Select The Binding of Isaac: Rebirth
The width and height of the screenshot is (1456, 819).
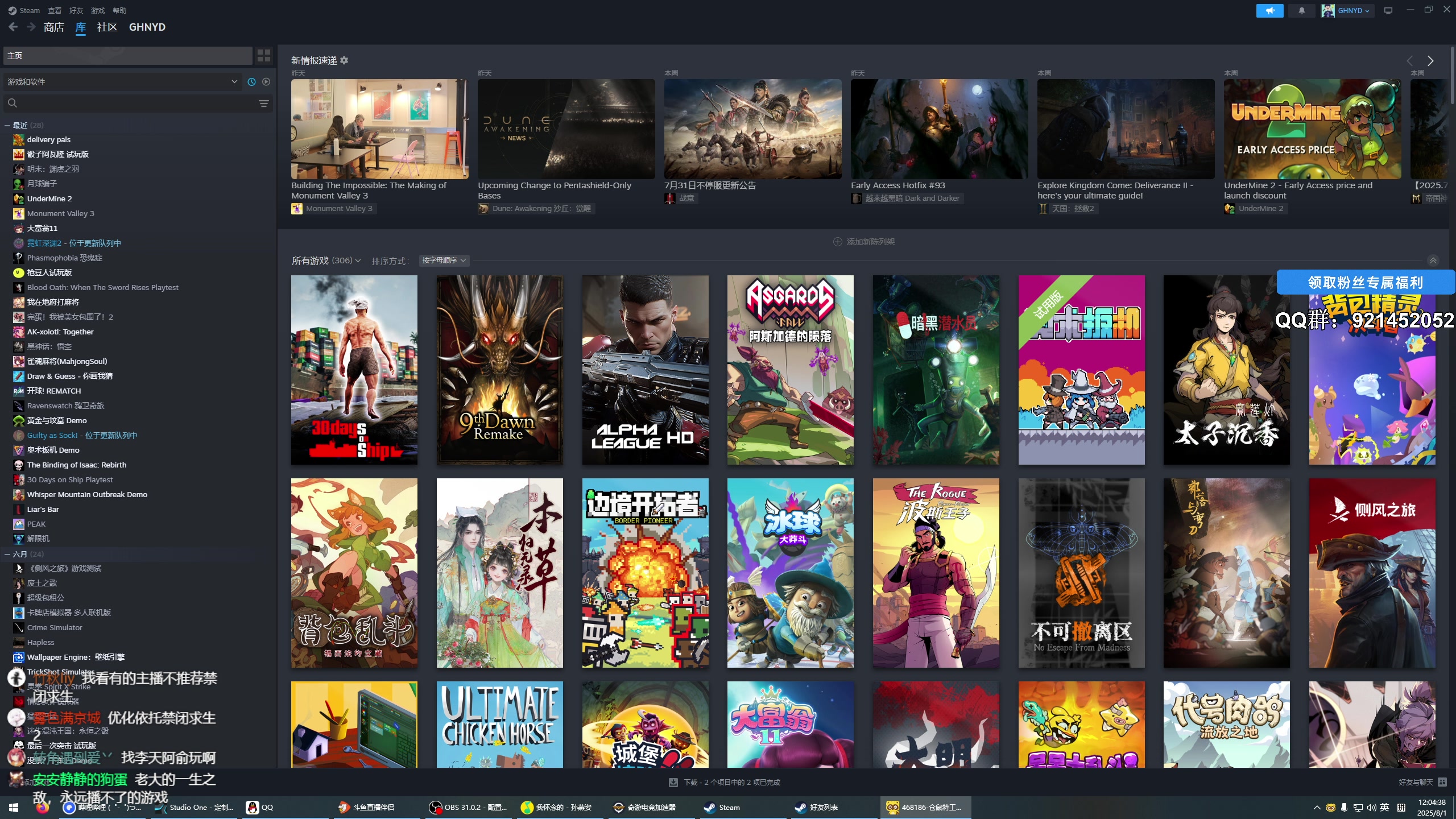point(77,465)
